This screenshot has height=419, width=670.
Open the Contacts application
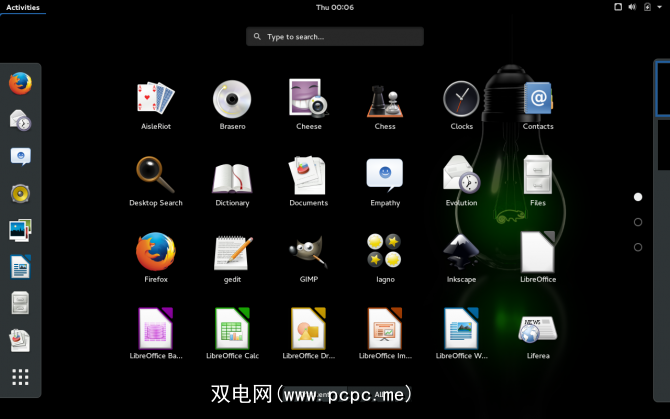(x=538, y=105)
